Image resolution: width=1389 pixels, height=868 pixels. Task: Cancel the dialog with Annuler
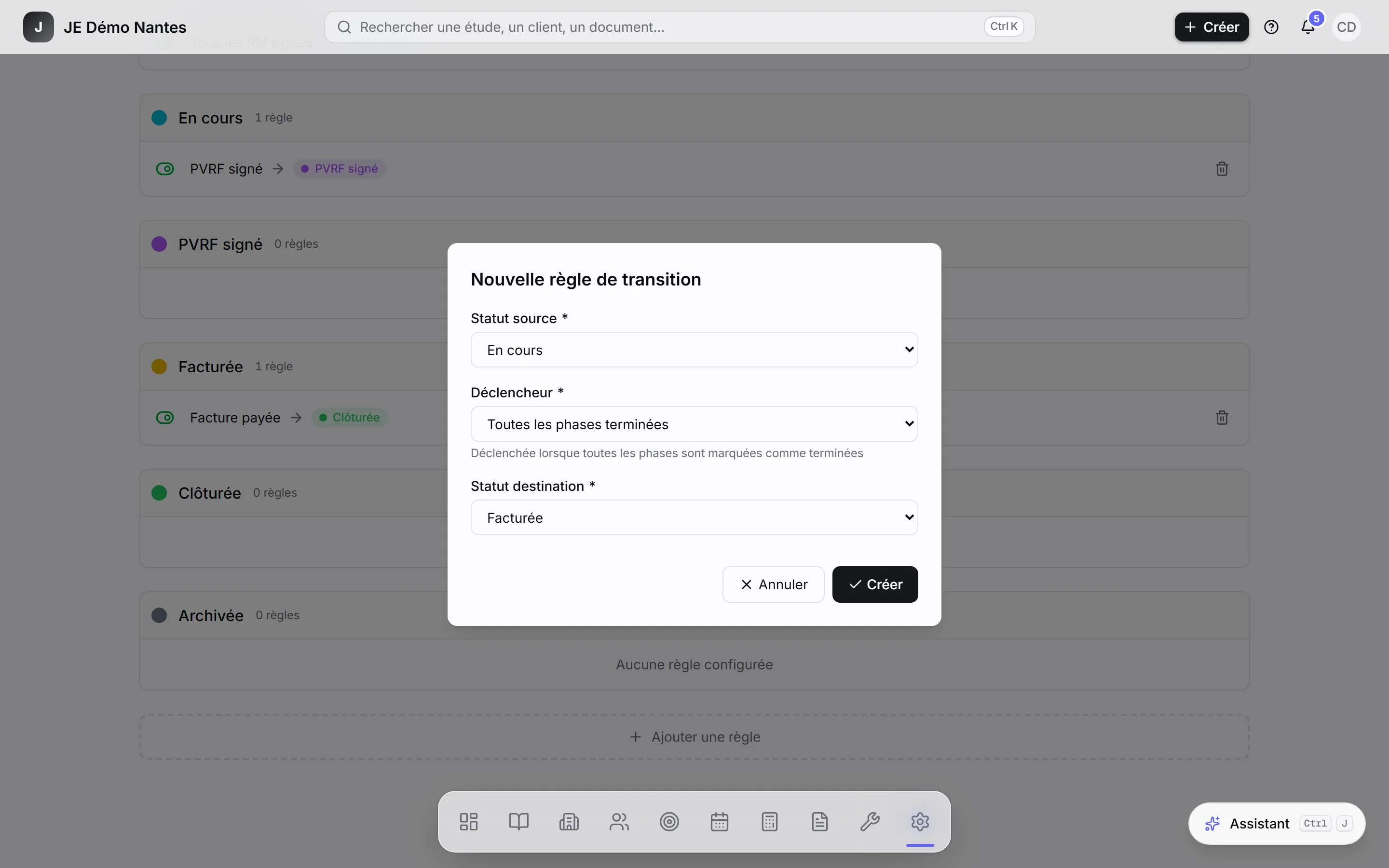point(773,584)
